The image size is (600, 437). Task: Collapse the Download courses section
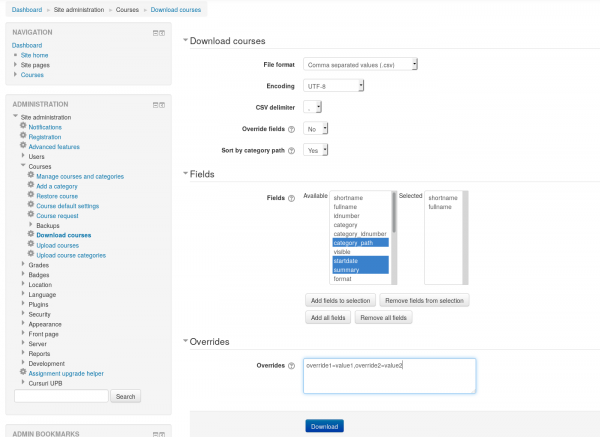185,41
